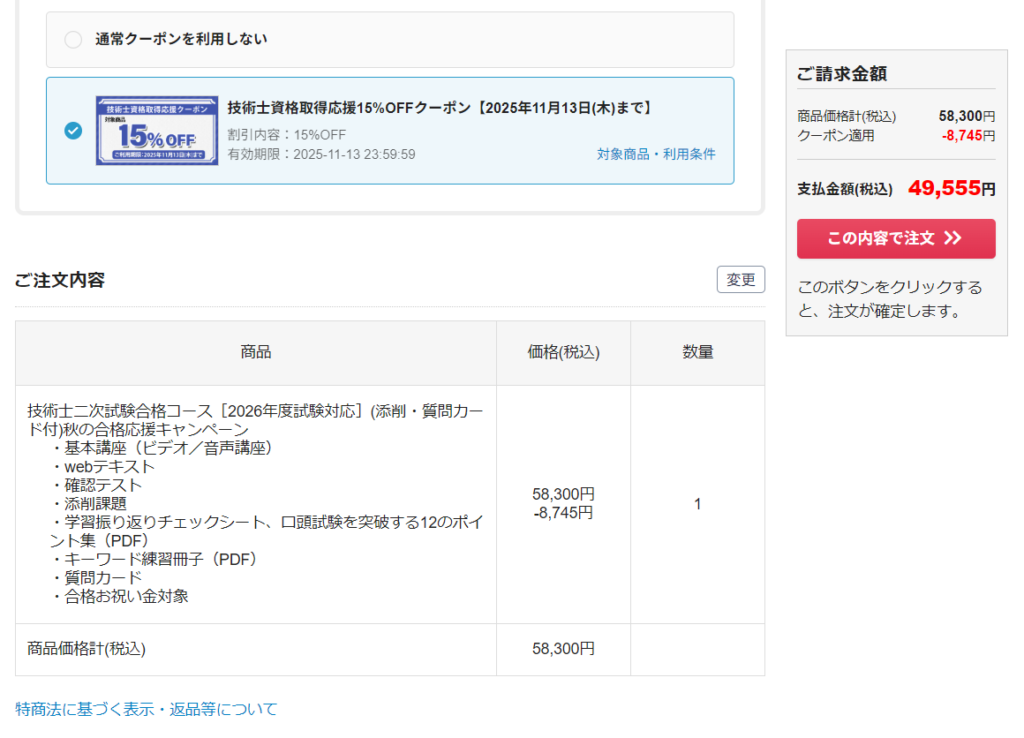Viewport: 1024px width, 738px height.
Task: Click the 技術士資格取得応援15%OFFクーポン title
Action: pyautogui.click(x=440, y=108)
